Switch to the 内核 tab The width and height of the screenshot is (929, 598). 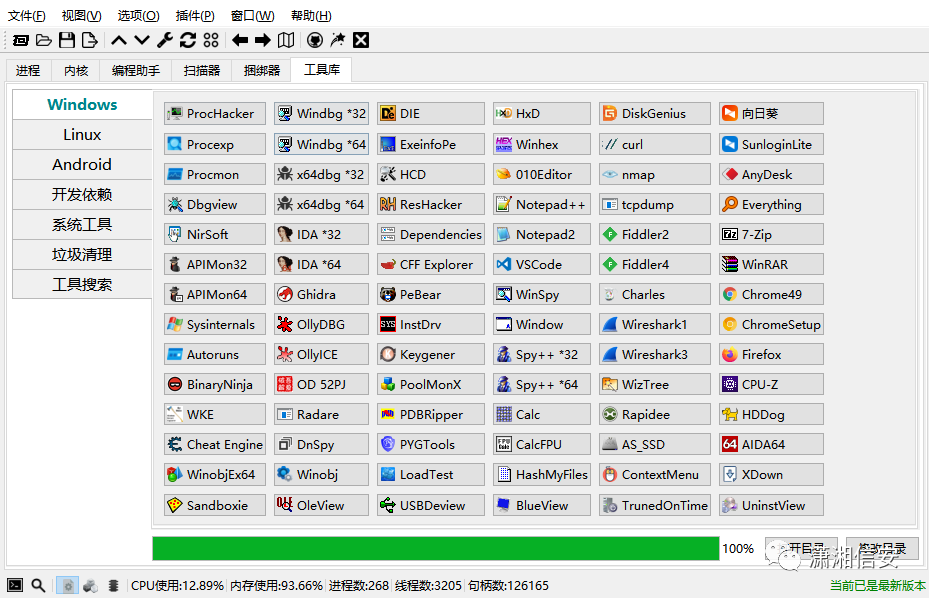point(76,71)
